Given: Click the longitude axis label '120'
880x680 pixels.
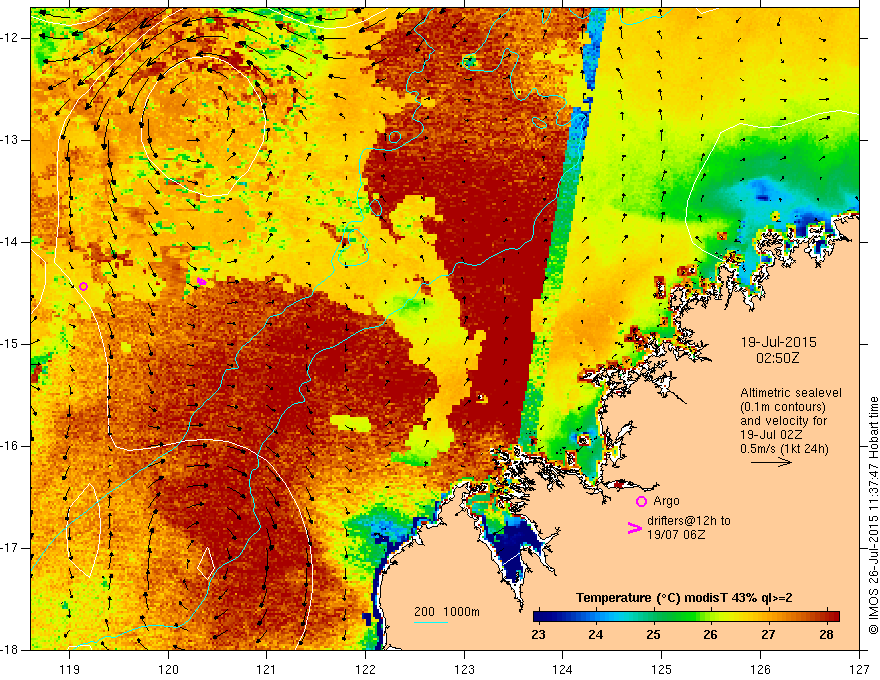Looking at the screenshot, I should click(x=168, y=669).
